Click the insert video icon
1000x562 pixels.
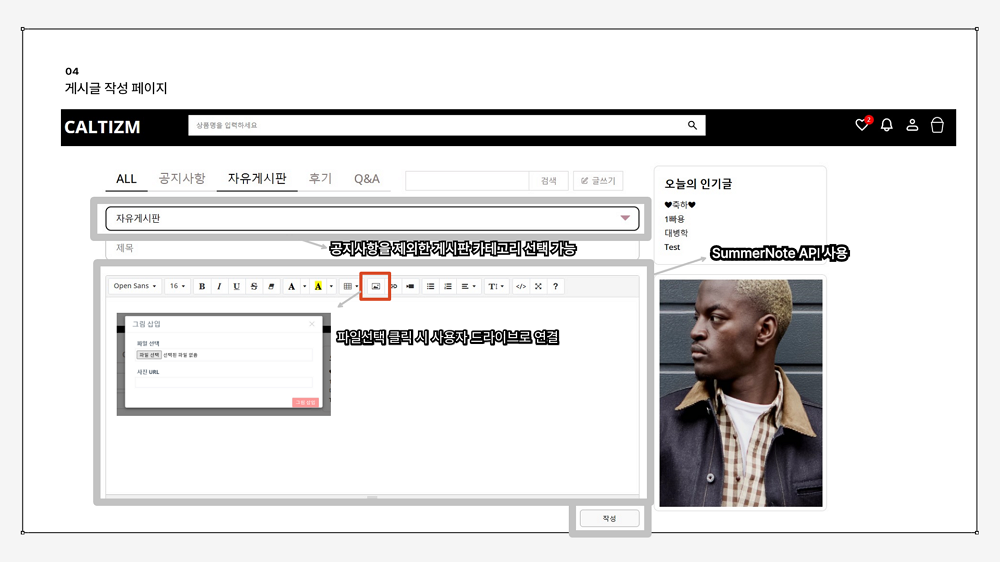410,286
